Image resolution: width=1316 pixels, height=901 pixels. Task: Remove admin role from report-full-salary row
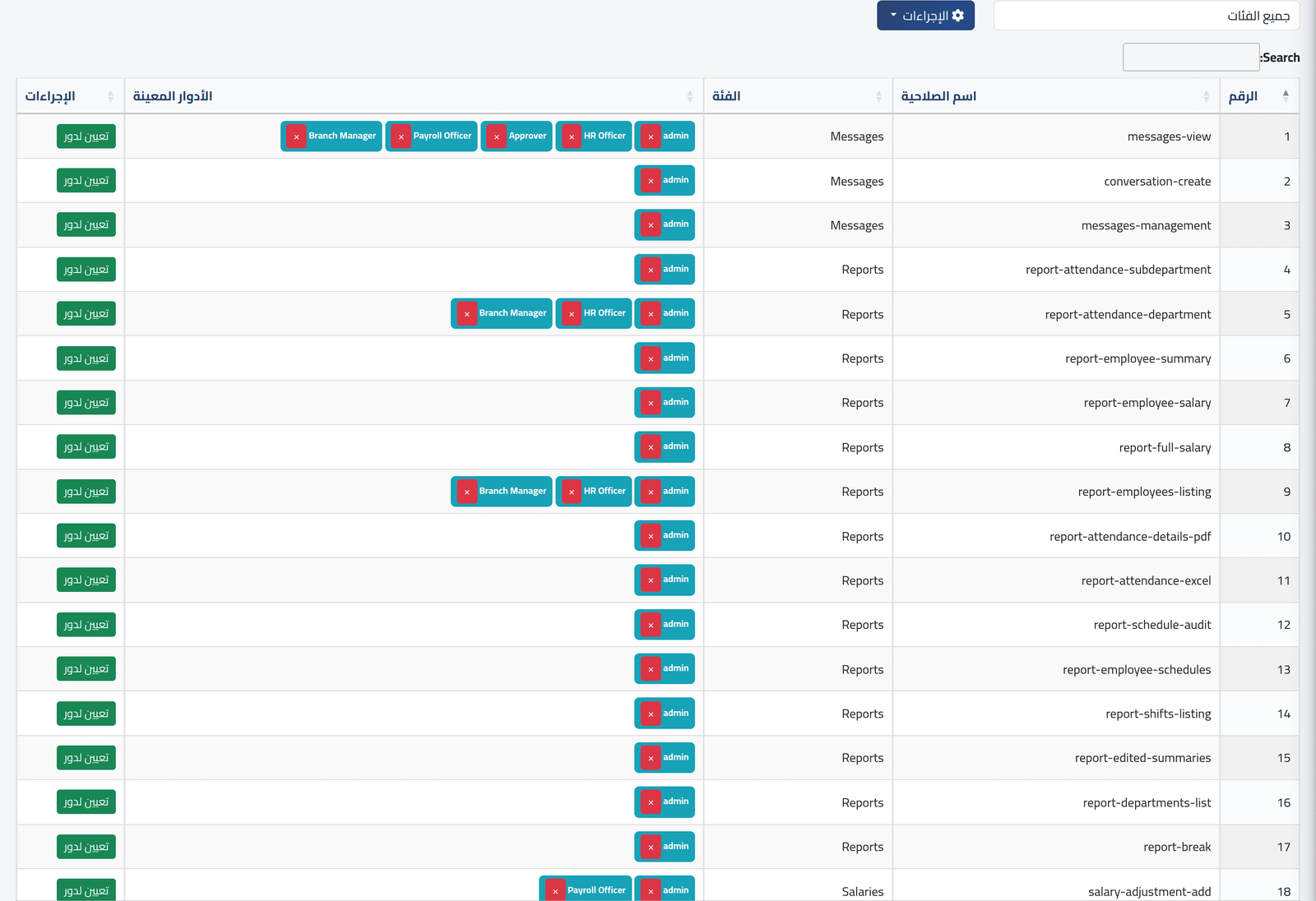point(651,447)
